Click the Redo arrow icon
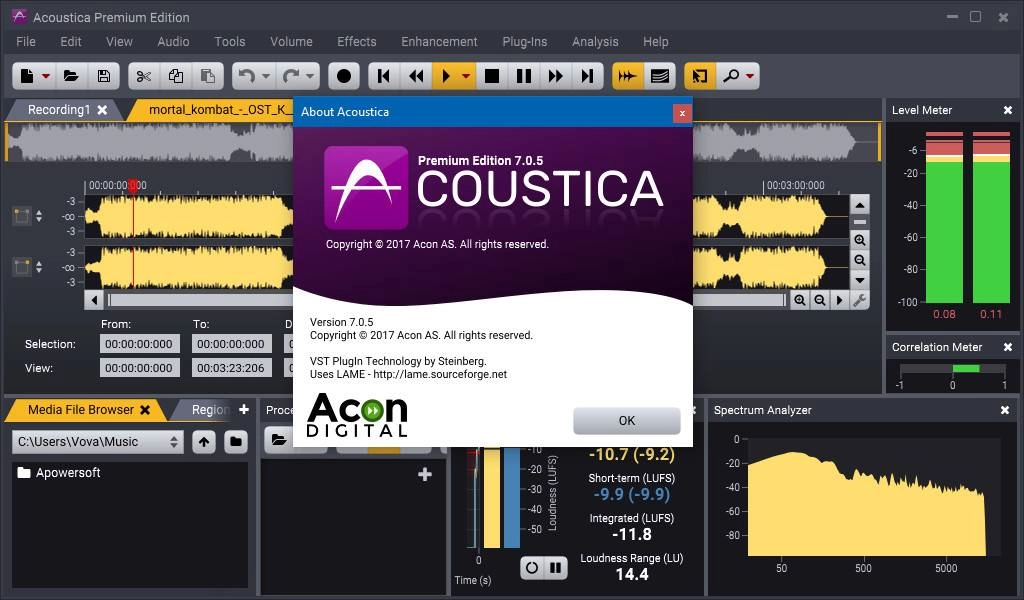 click(x=291, y=76)
